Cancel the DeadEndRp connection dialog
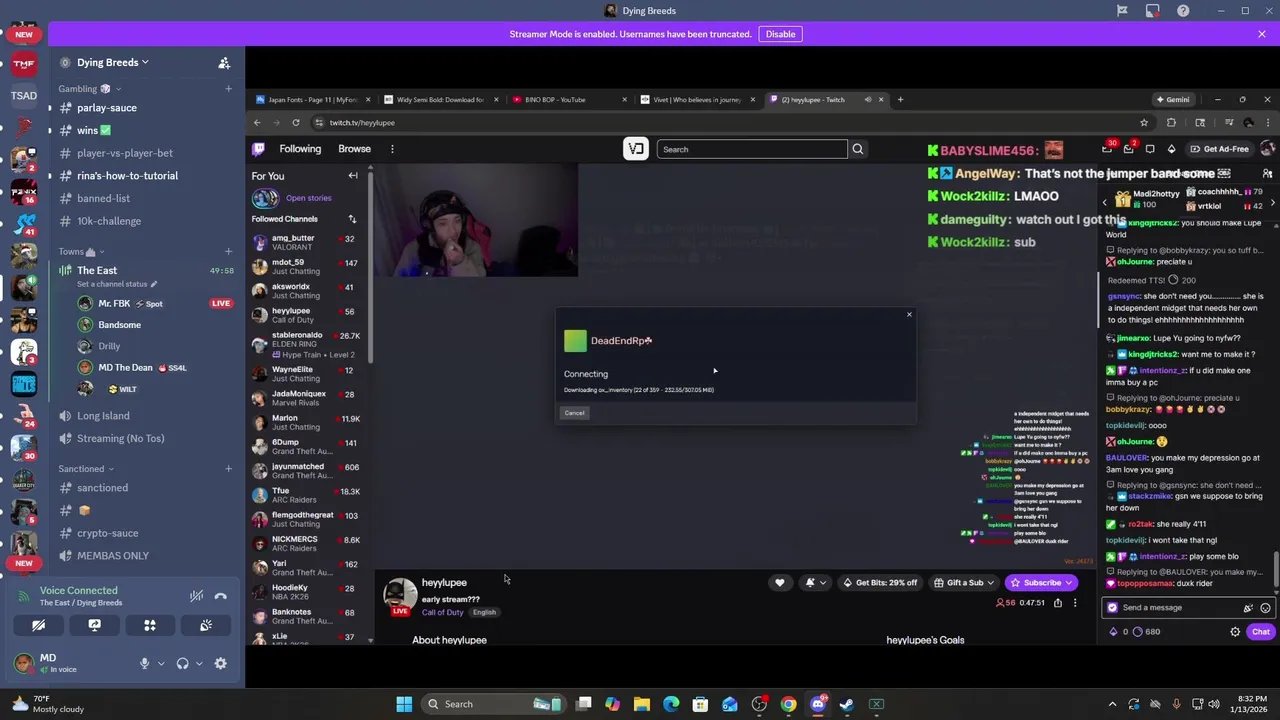The height and width of the screenshot is (720, 1280). pos(574,413)
